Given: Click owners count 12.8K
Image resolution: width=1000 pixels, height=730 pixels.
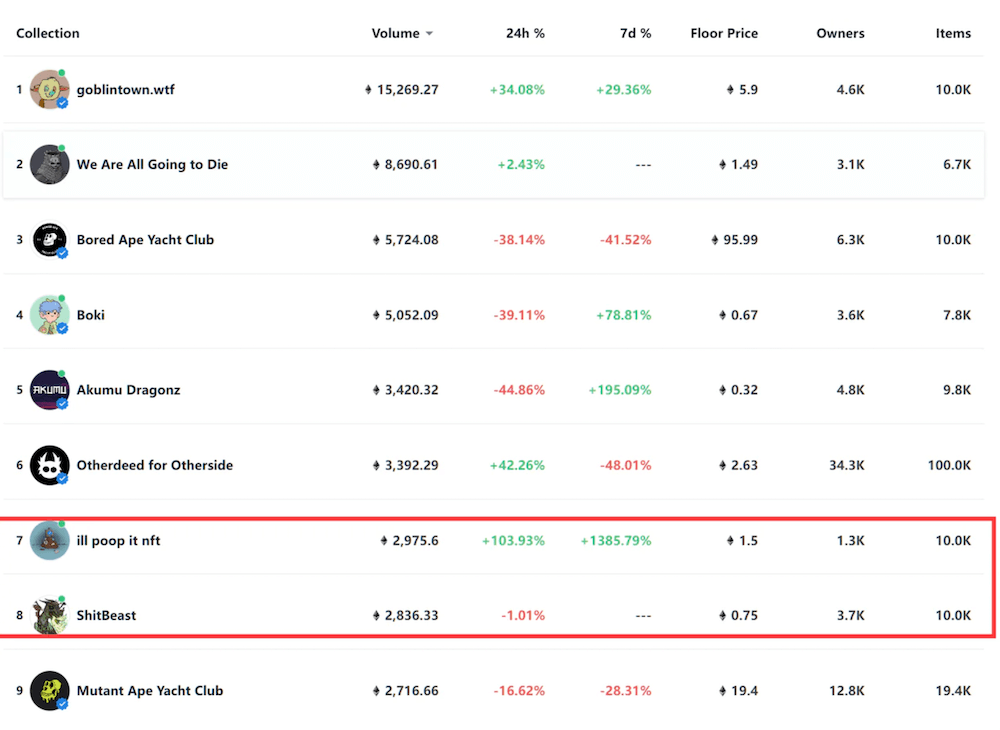Looking at the screenshot, I should coord(847,690).
